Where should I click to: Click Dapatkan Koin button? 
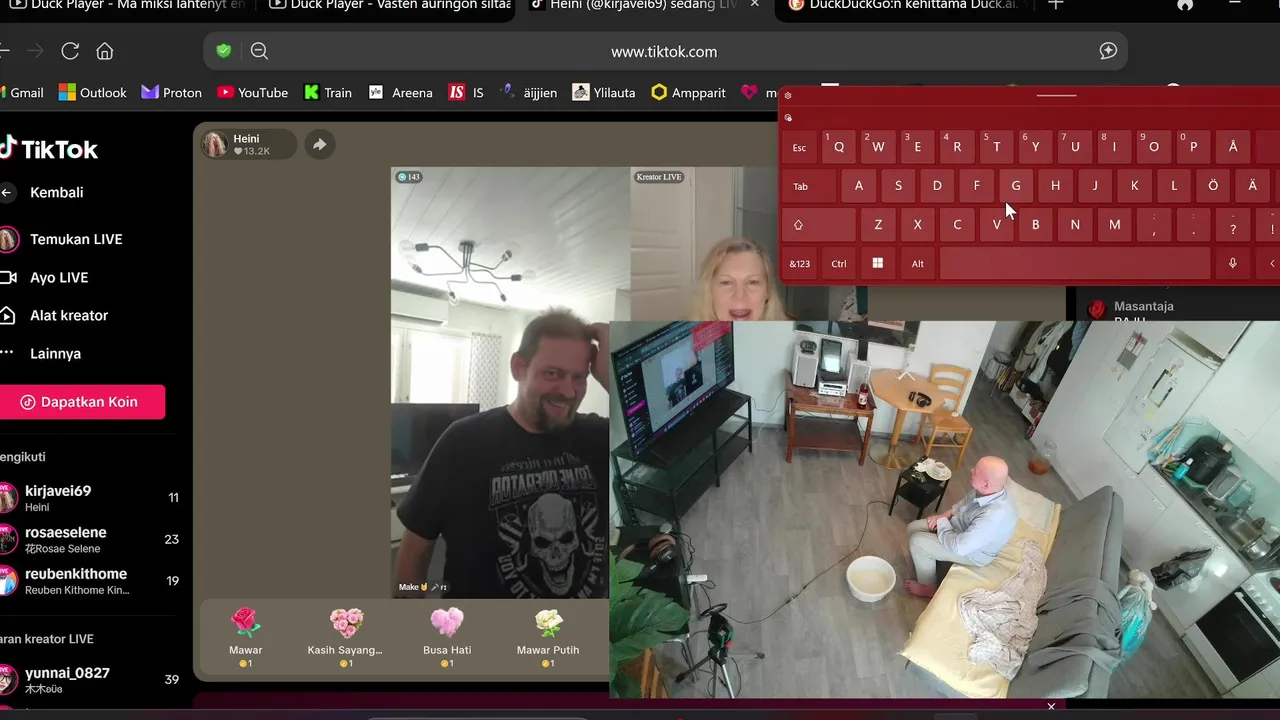coord(82,402)
